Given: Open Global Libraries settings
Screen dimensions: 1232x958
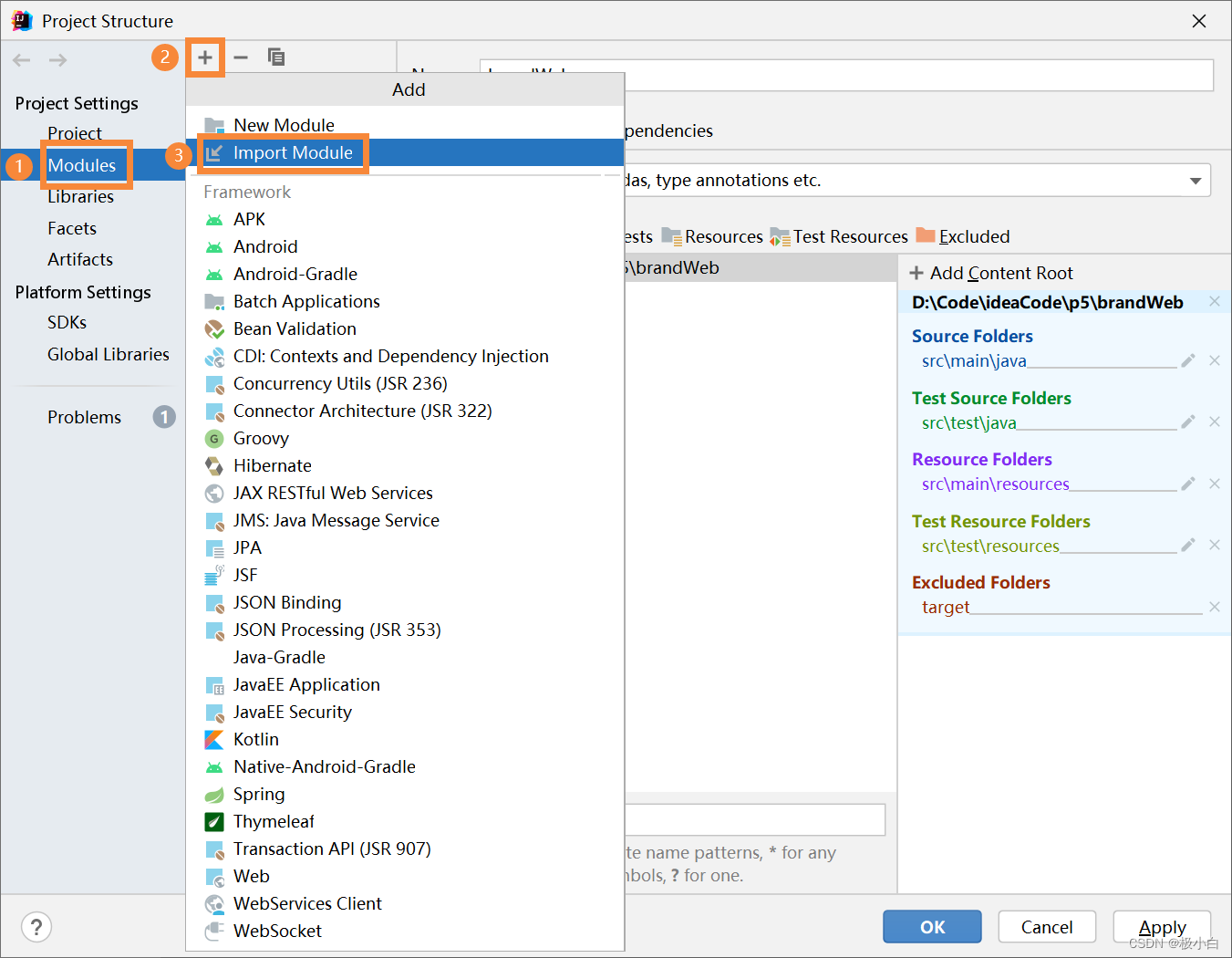Looking at the screenshot, I should (109, 354).
